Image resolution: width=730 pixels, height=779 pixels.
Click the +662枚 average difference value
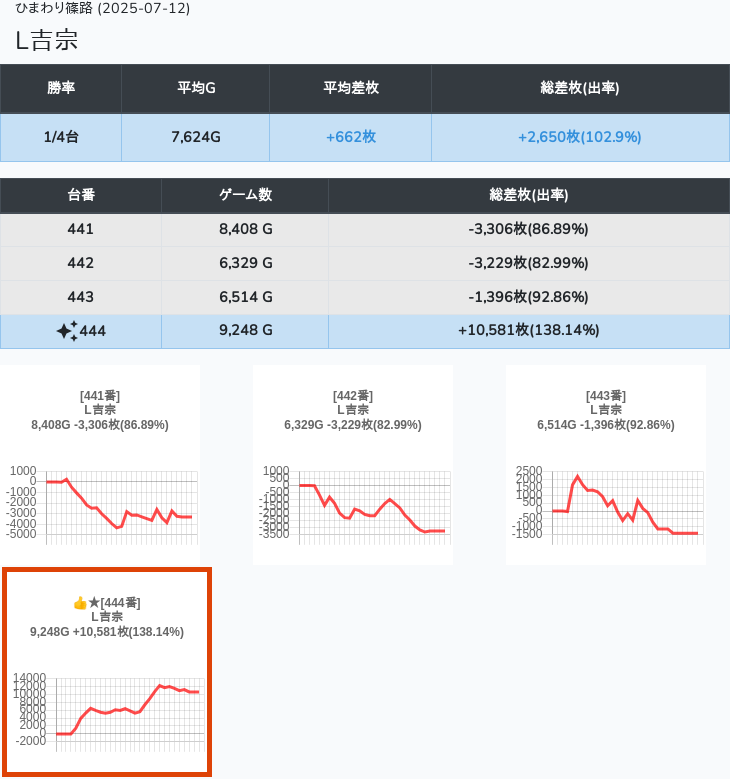(350, 137)
